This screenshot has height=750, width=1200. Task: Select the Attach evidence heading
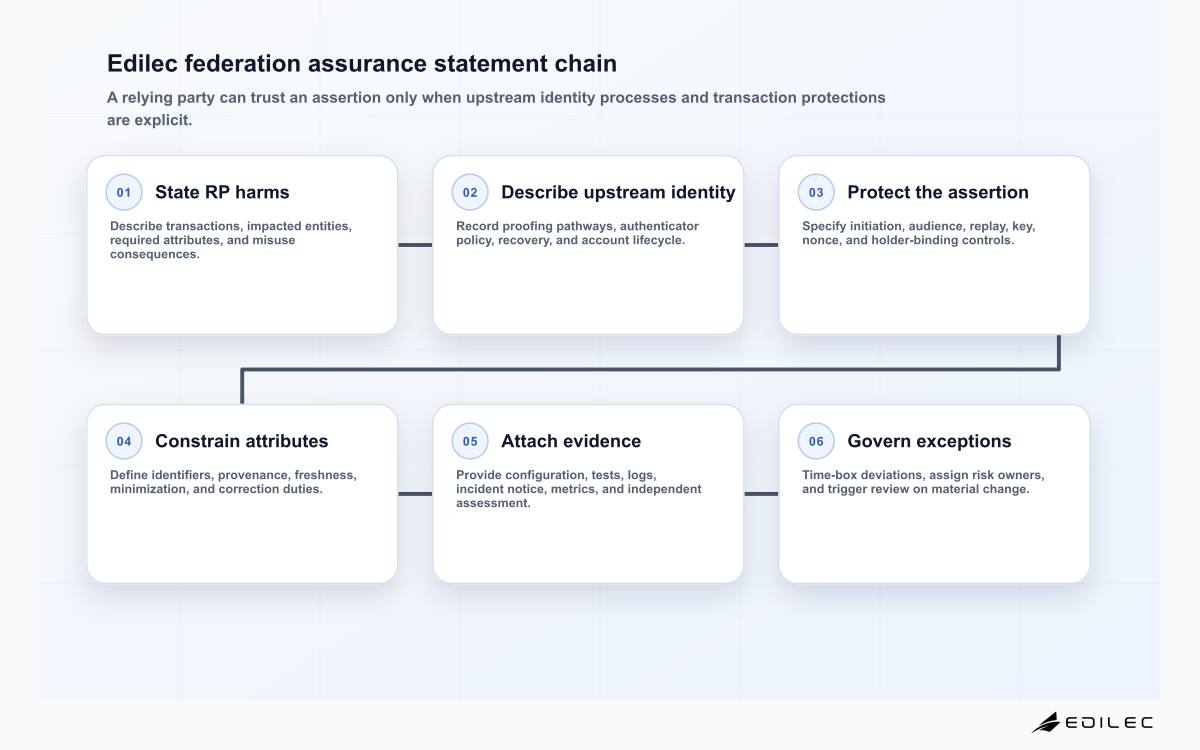pos(571,441)
